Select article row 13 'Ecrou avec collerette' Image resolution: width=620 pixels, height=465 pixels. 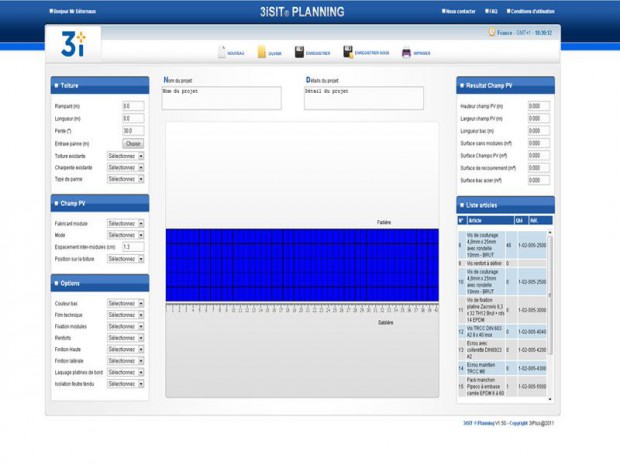[x=502, y=350]
